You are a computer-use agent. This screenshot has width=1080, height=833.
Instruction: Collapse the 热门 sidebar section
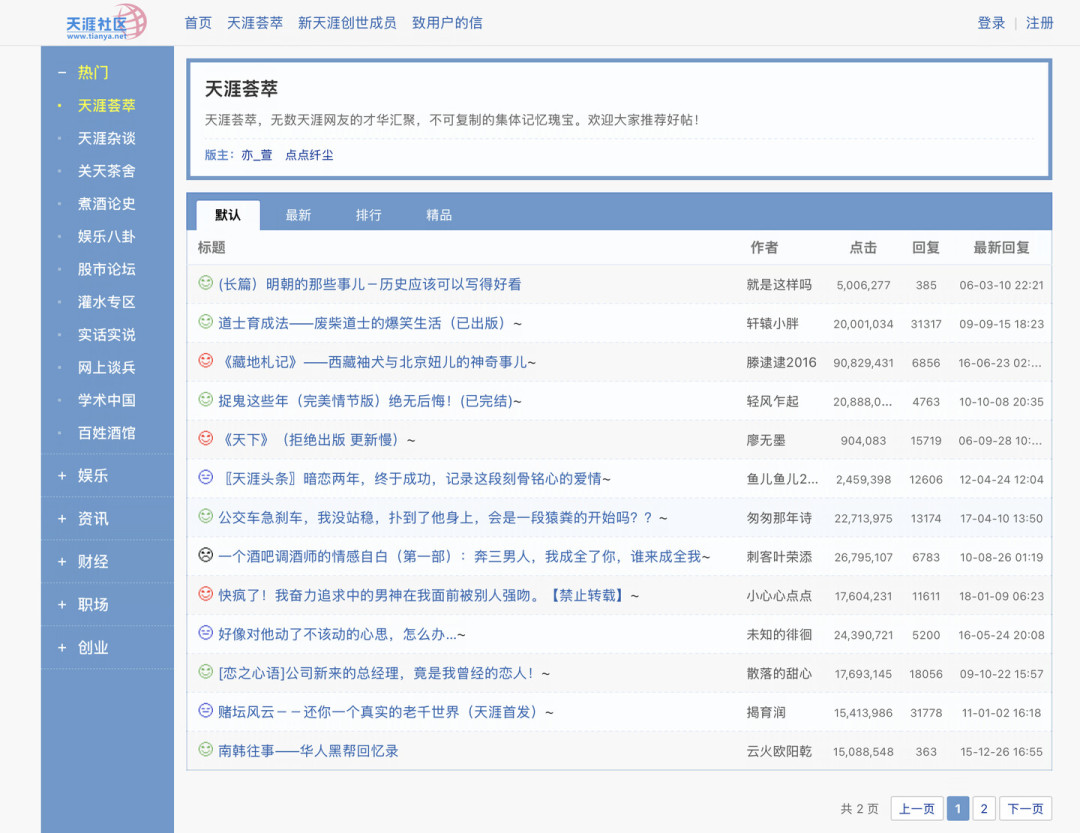click(x=62, y=72)
